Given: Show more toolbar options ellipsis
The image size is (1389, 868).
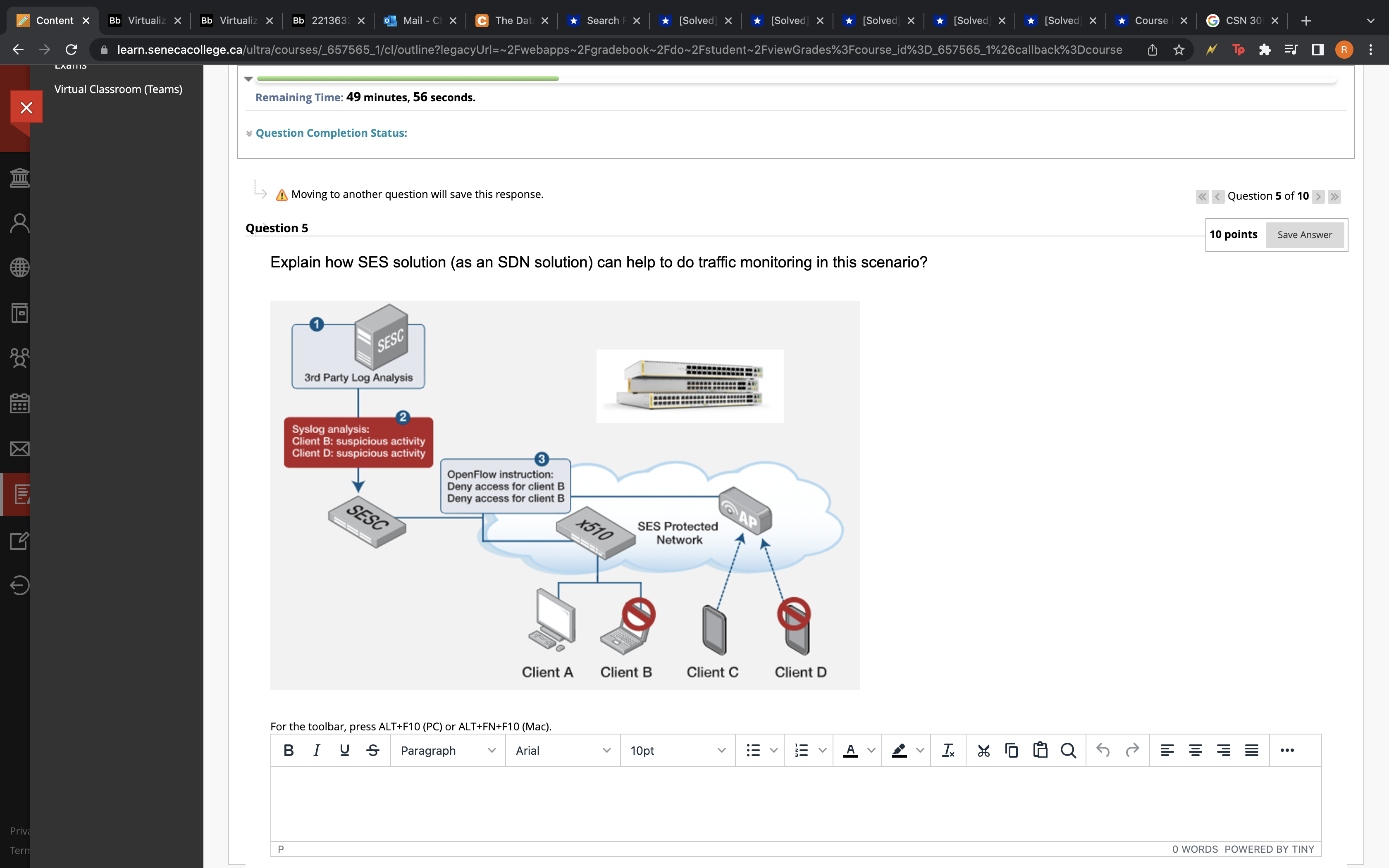Looking at the screenshot, I should point(1287,750).
